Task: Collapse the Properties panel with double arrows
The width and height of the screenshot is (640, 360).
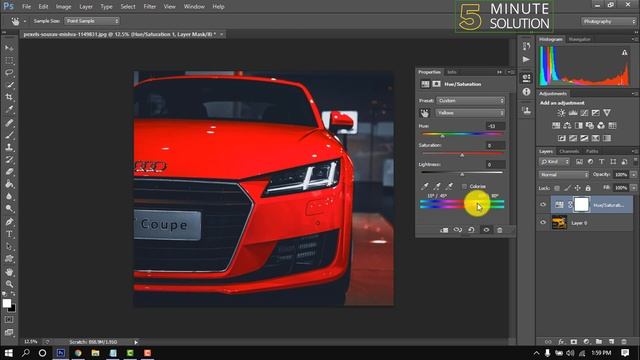Action: [x=499, y=72]
